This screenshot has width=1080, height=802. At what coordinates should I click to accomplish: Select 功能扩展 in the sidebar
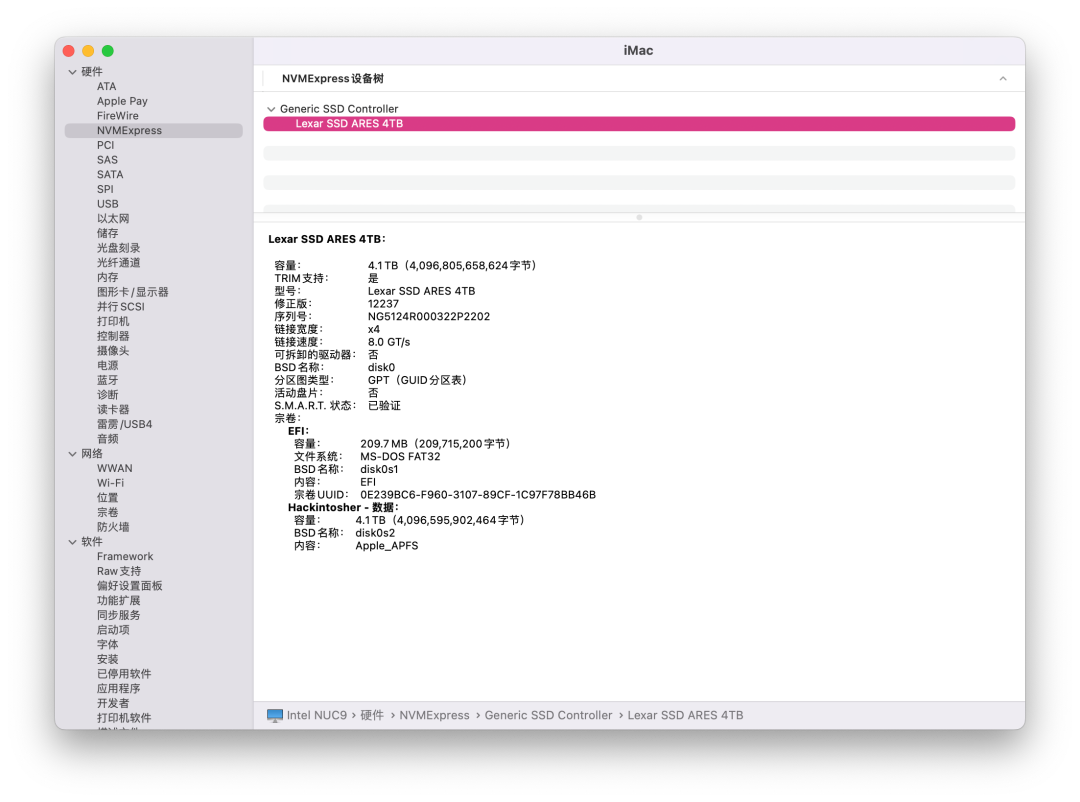(x=118, y=600)
